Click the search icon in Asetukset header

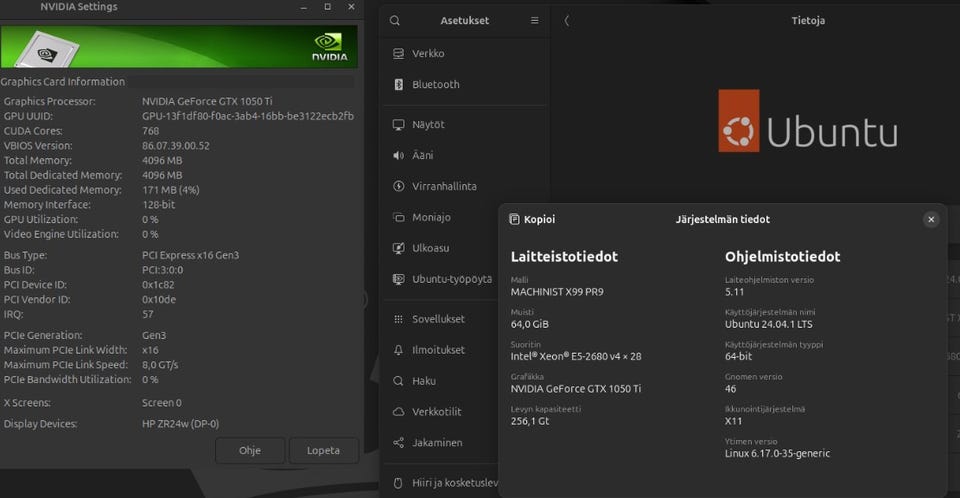pos(395,20)
